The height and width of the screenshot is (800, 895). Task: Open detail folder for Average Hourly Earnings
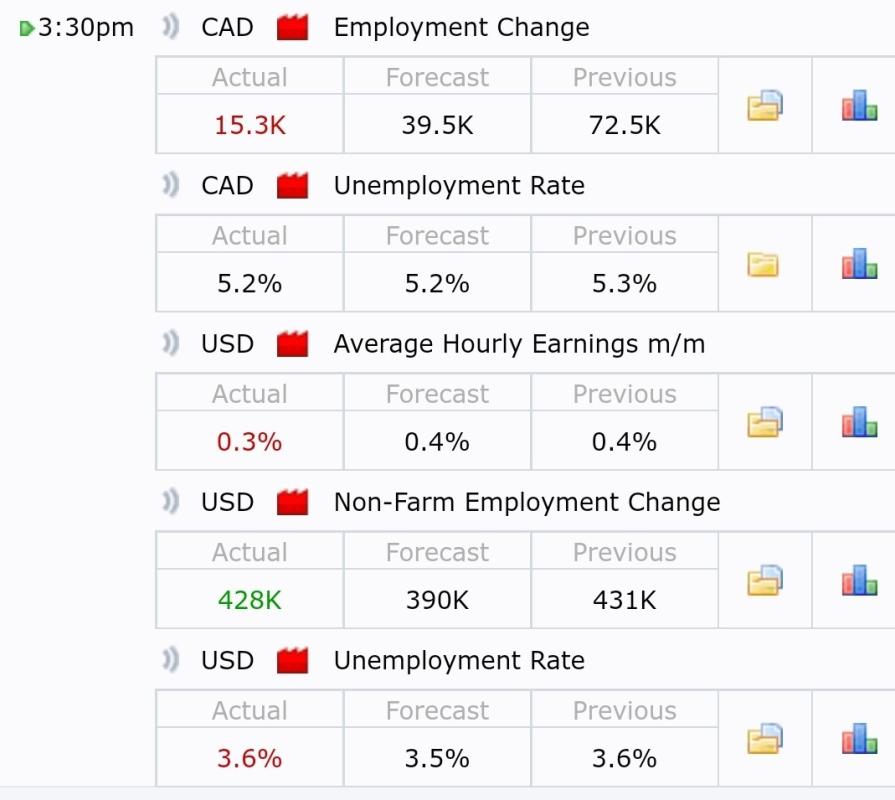click(765, 422)
